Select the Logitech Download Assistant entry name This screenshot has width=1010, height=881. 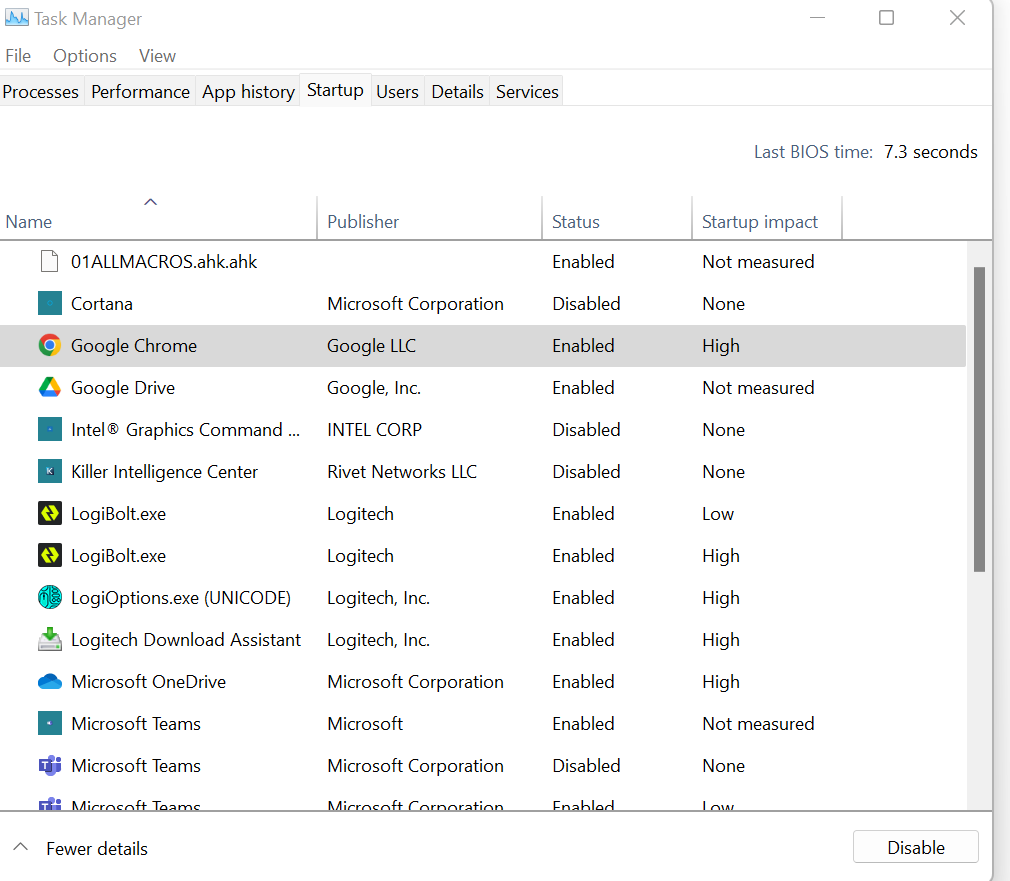point(186,639)
